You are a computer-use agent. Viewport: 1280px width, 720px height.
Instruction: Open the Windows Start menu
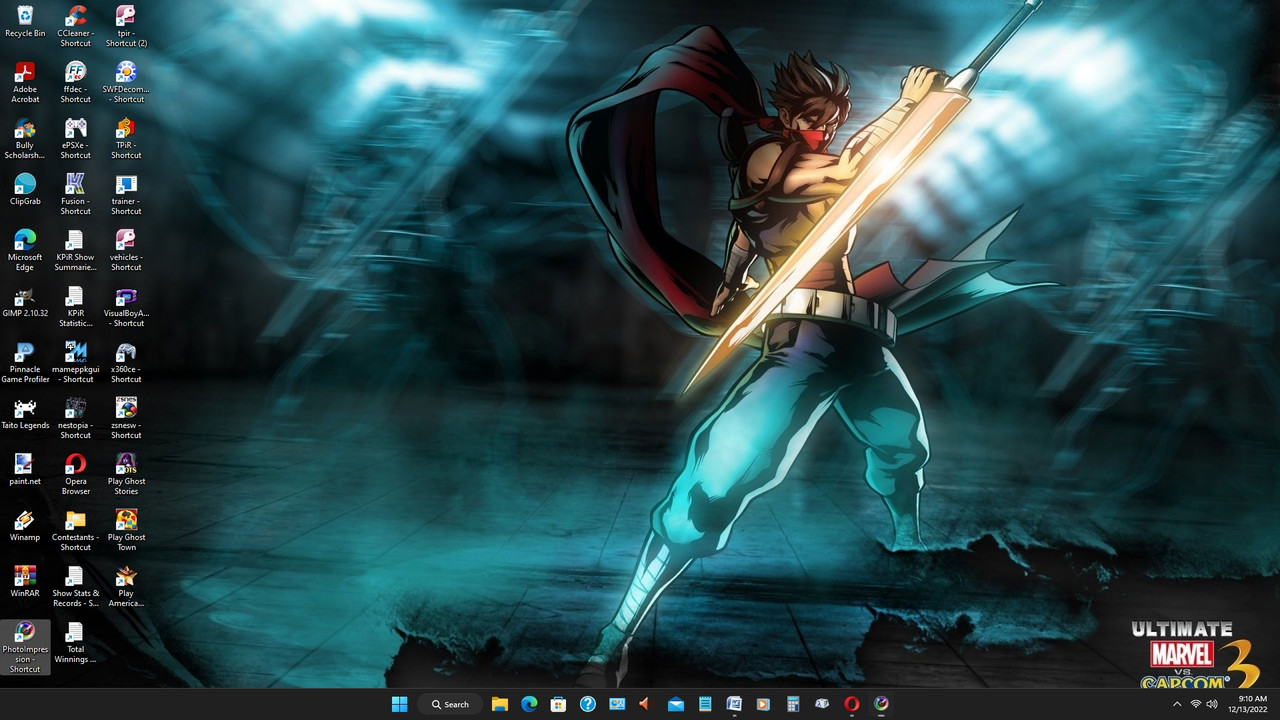click(x=399, y=704)
